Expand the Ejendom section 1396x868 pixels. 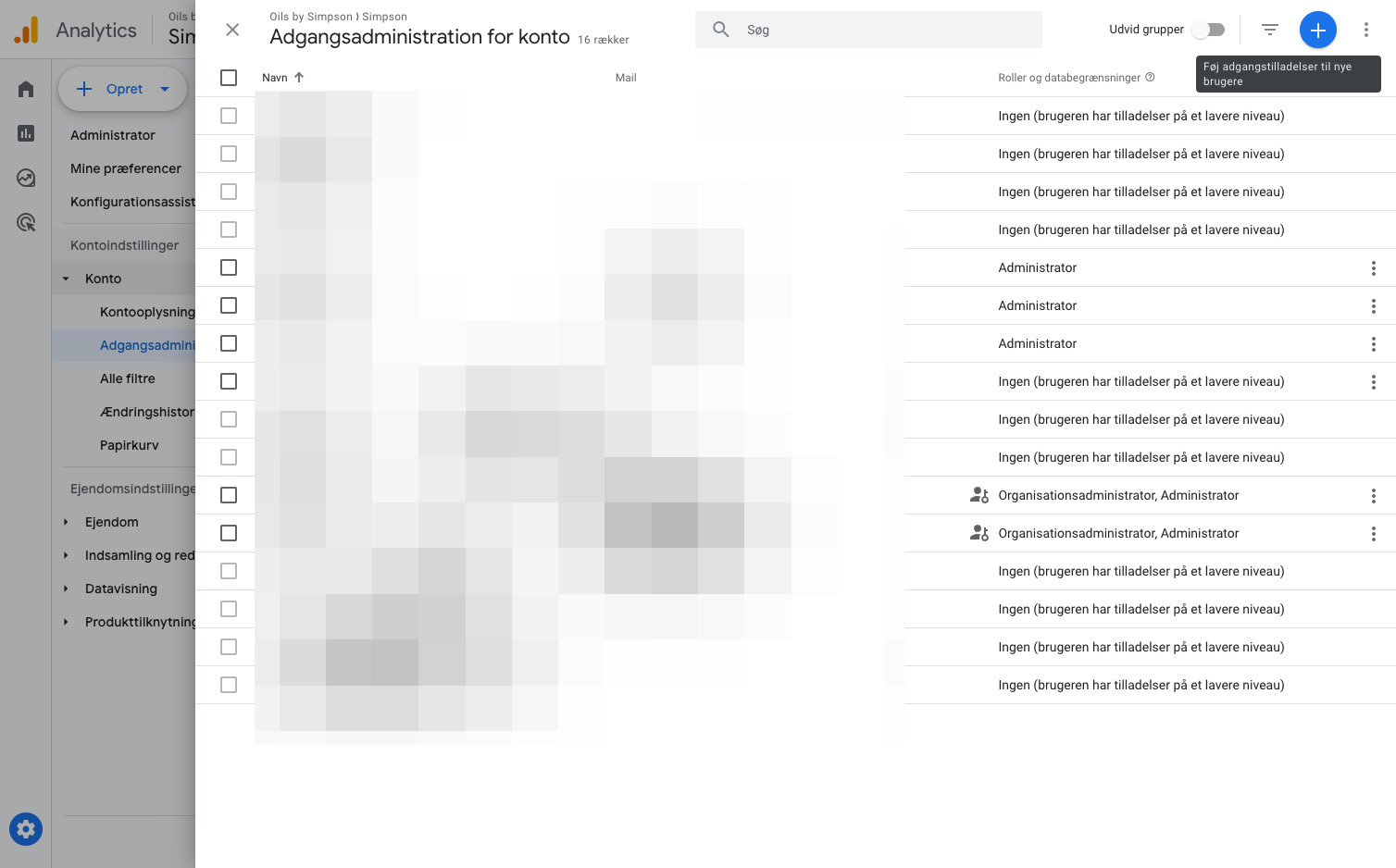coord(66,522)
